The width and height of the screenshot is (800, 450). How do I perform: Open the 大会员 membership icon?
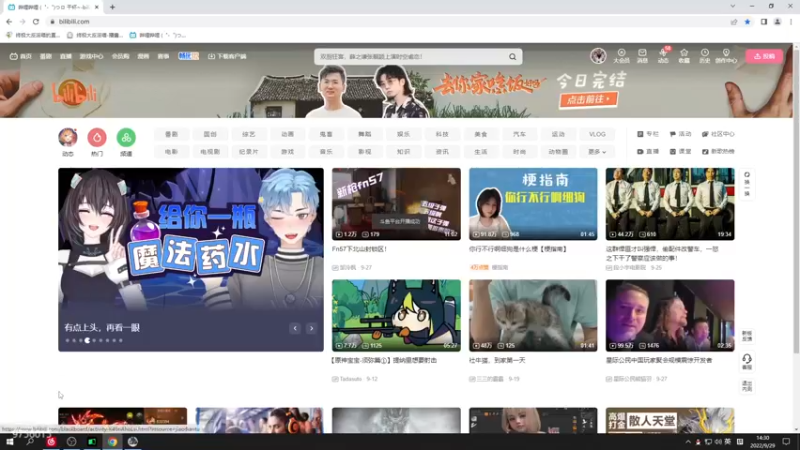click(621, 56)
